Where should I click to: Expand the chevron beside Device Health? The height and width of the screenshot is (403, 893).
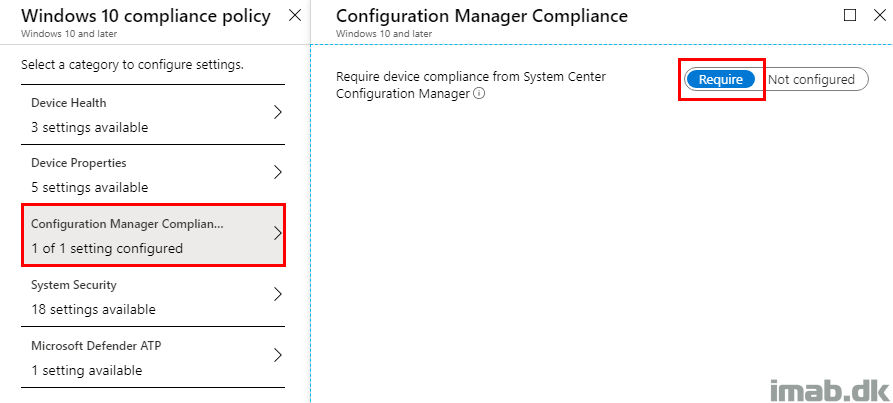[278, 112]
